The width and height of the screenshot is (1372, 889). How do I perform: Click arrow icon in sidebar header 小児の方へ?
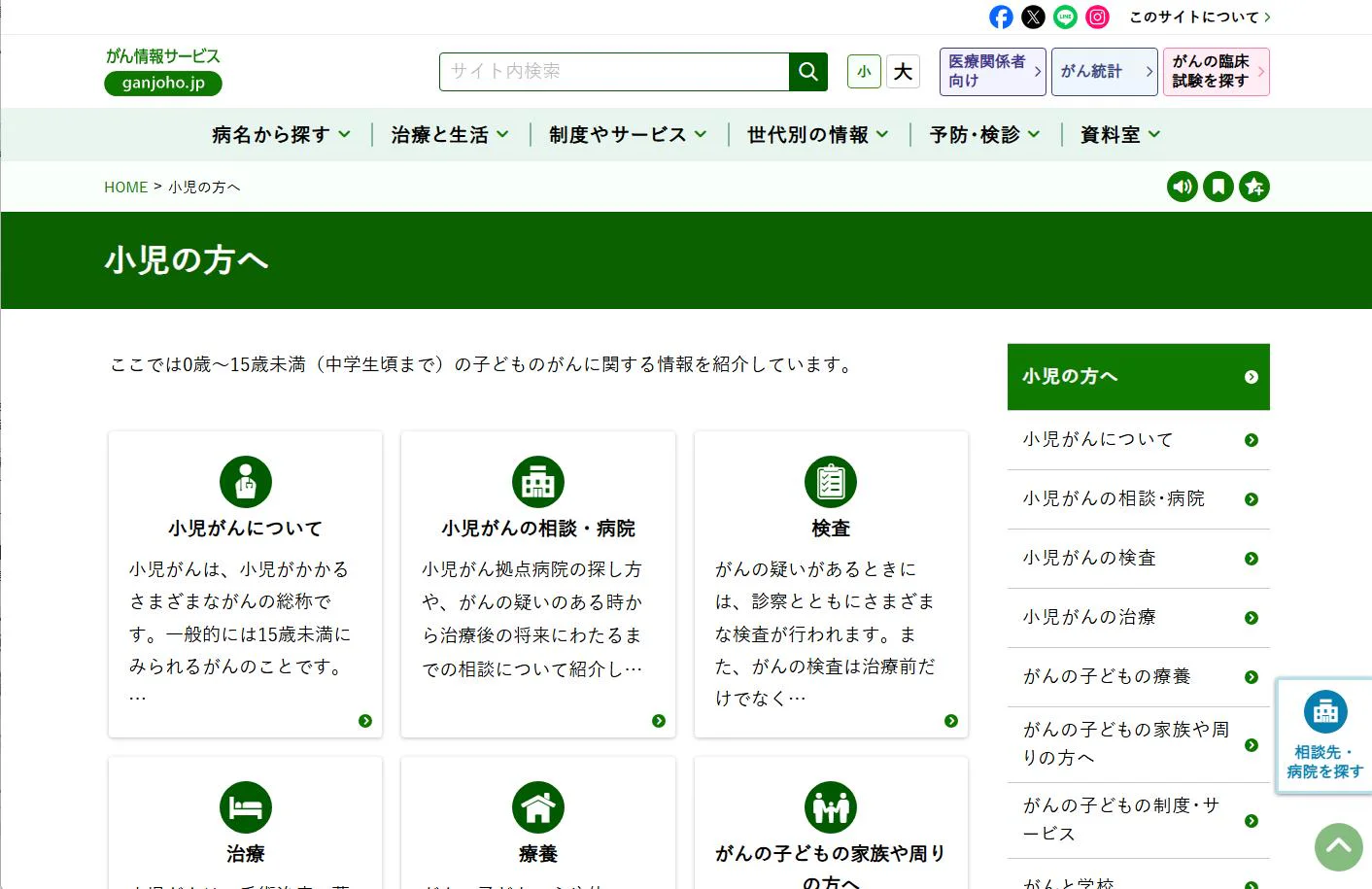click(x=1252, y=377)
